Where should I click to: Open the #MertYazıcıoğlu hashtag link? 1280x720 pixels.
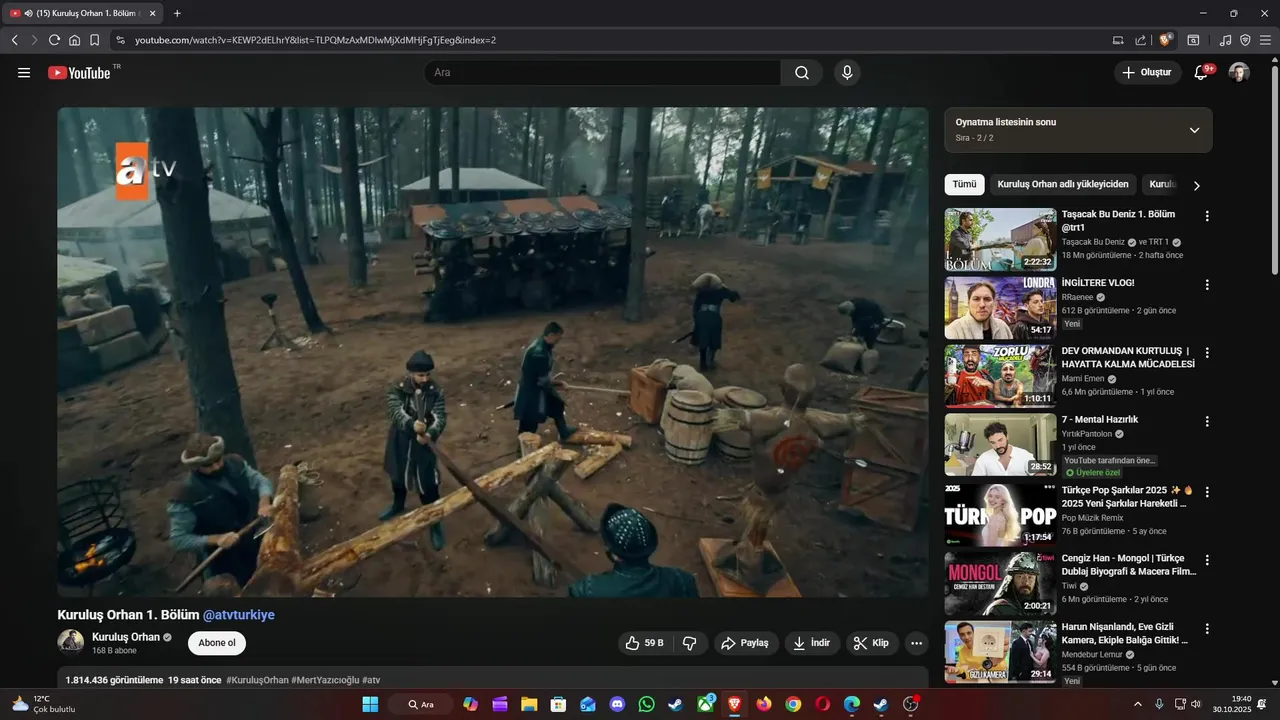click(x=325, y=680)
